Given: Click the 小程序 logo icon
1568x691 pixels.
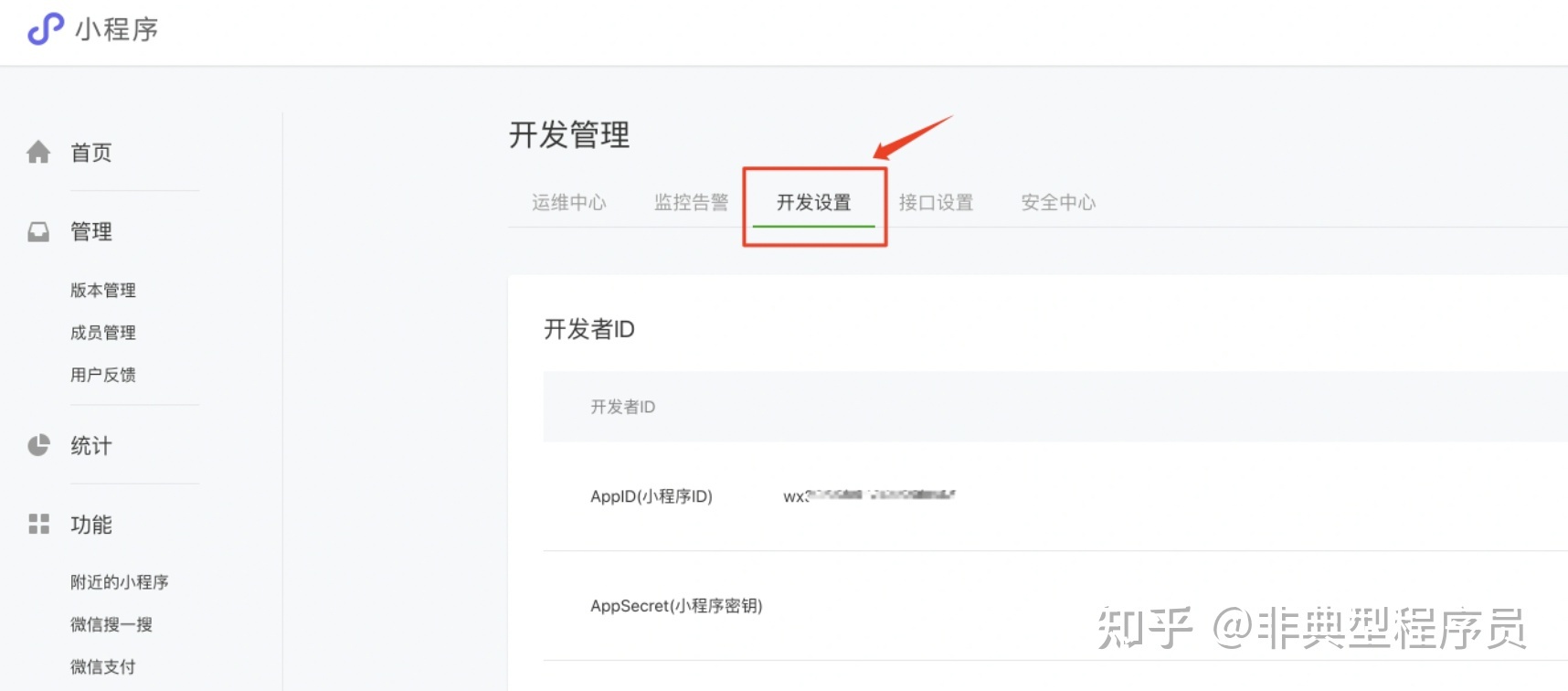Looking at the screenshot, I should [x=46, y=29].
